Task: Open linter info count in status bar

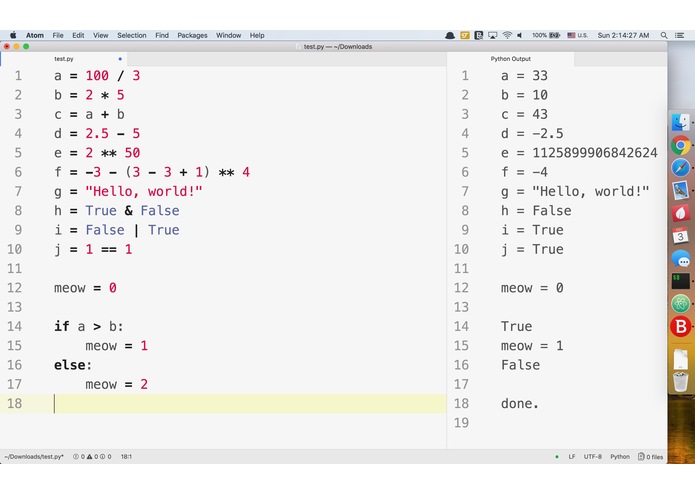Action: pyautogui.click(x=105, y=456)
